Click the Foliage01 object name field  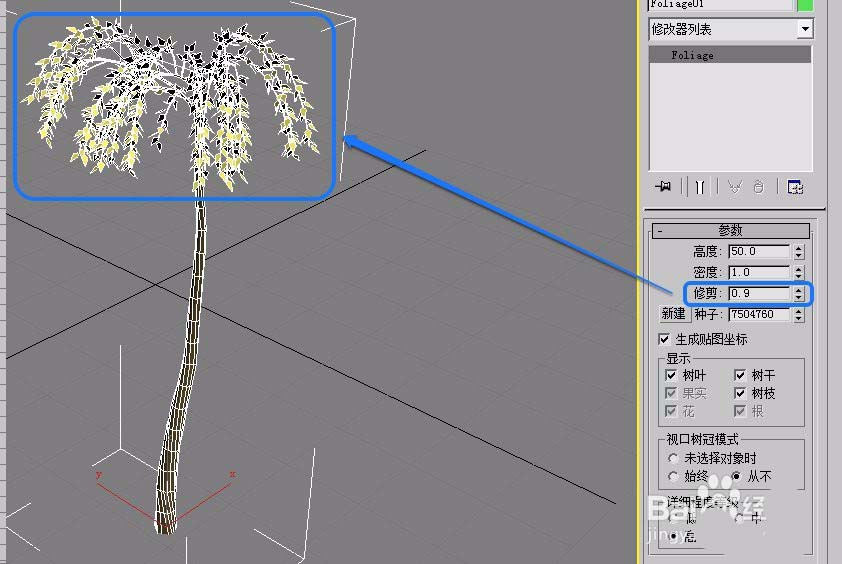click(x=721, y=5)
